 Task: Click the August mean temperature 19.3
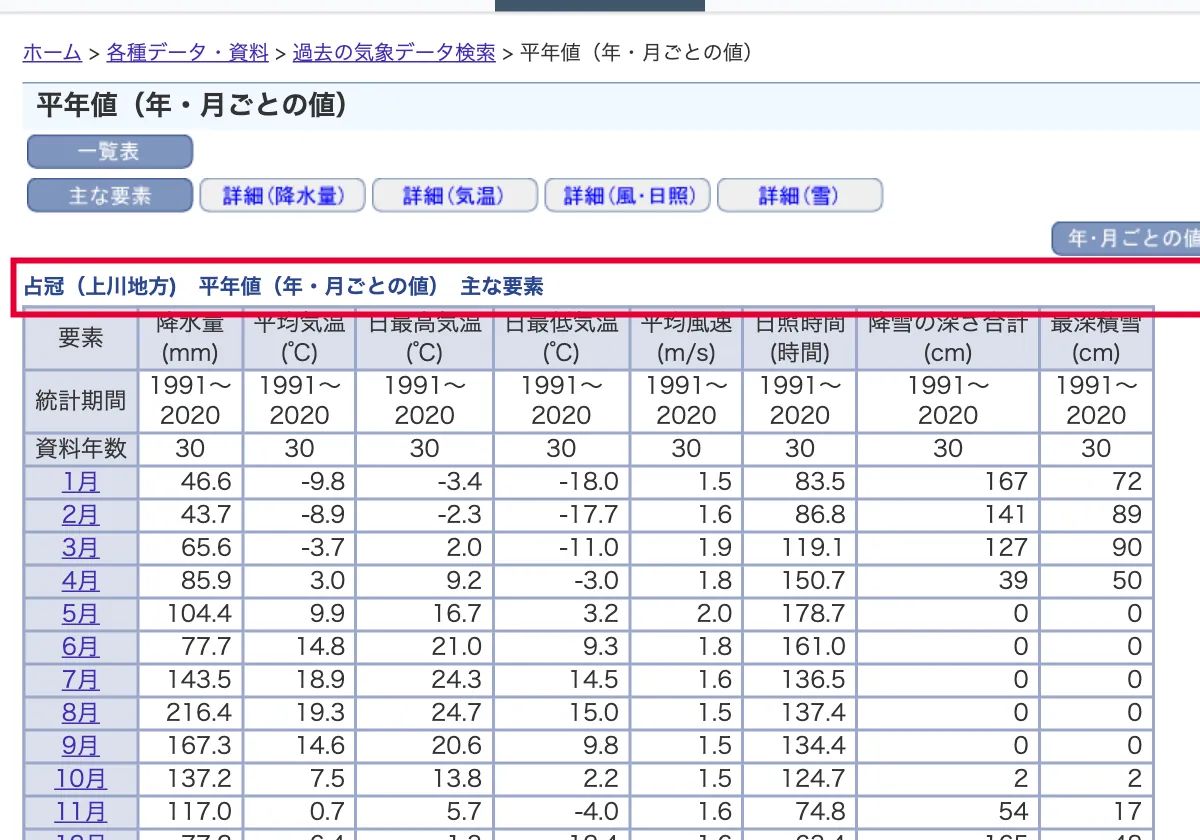point(320,713)
